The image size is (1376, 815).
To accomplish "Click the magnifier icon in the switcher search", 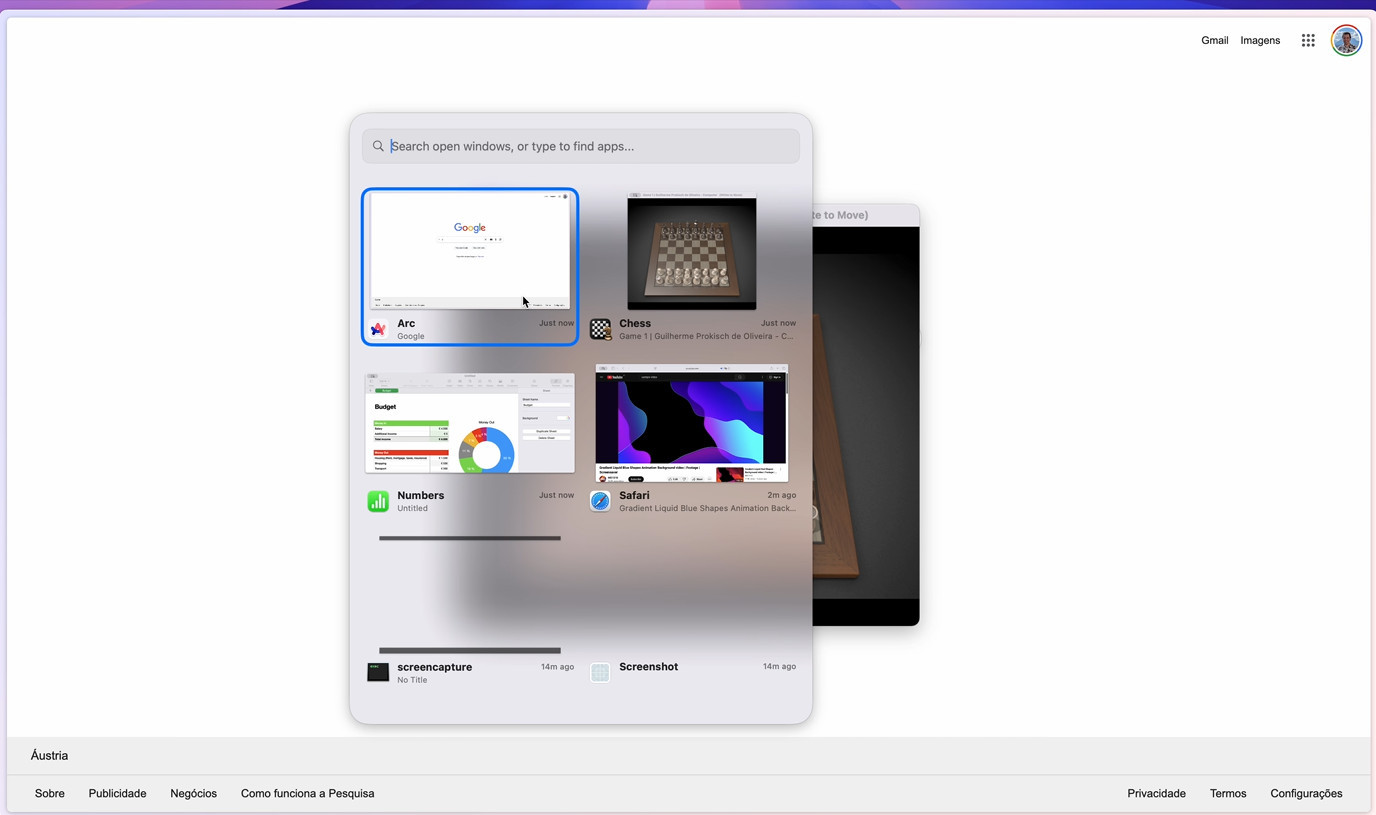I will [378, 146].
